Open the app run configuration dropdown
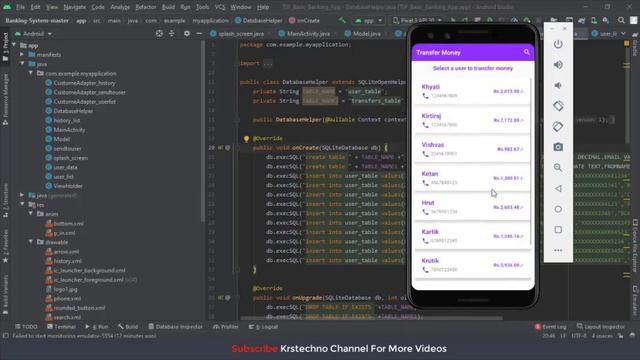 pos(369,20)
